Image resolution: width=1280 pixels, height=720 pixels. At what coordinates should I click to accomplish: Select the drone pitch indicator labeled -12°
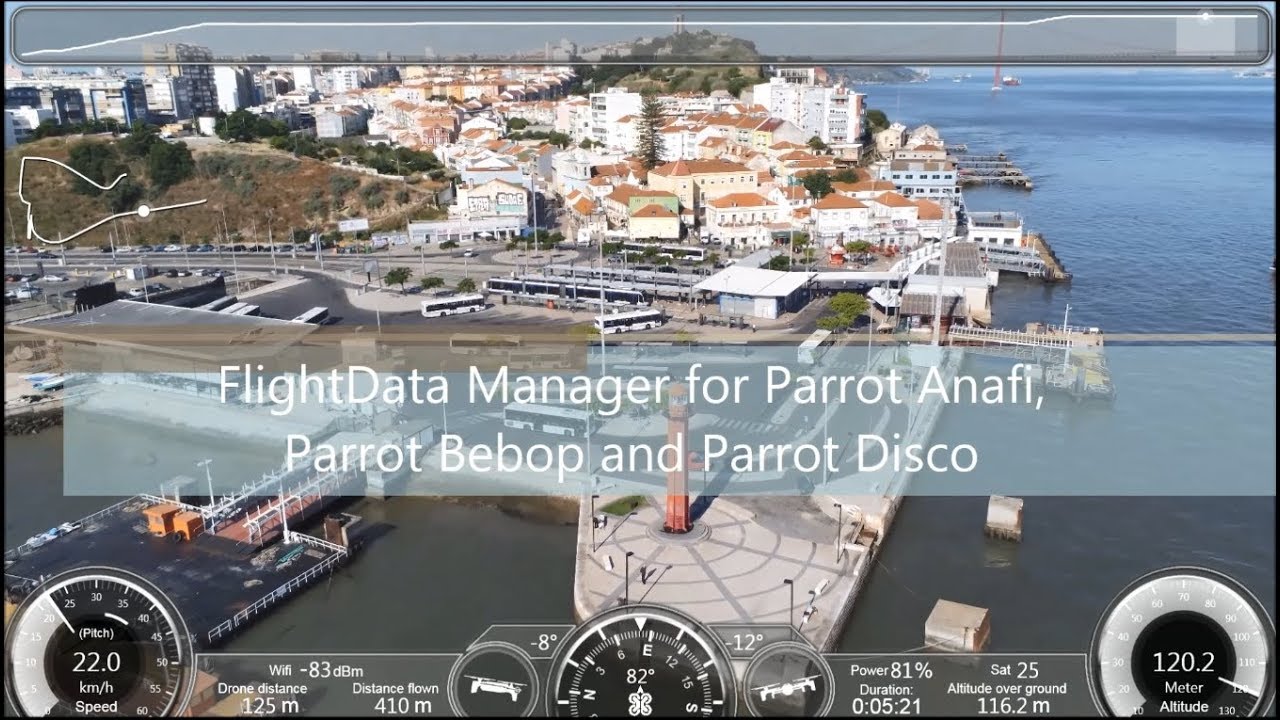789,682
